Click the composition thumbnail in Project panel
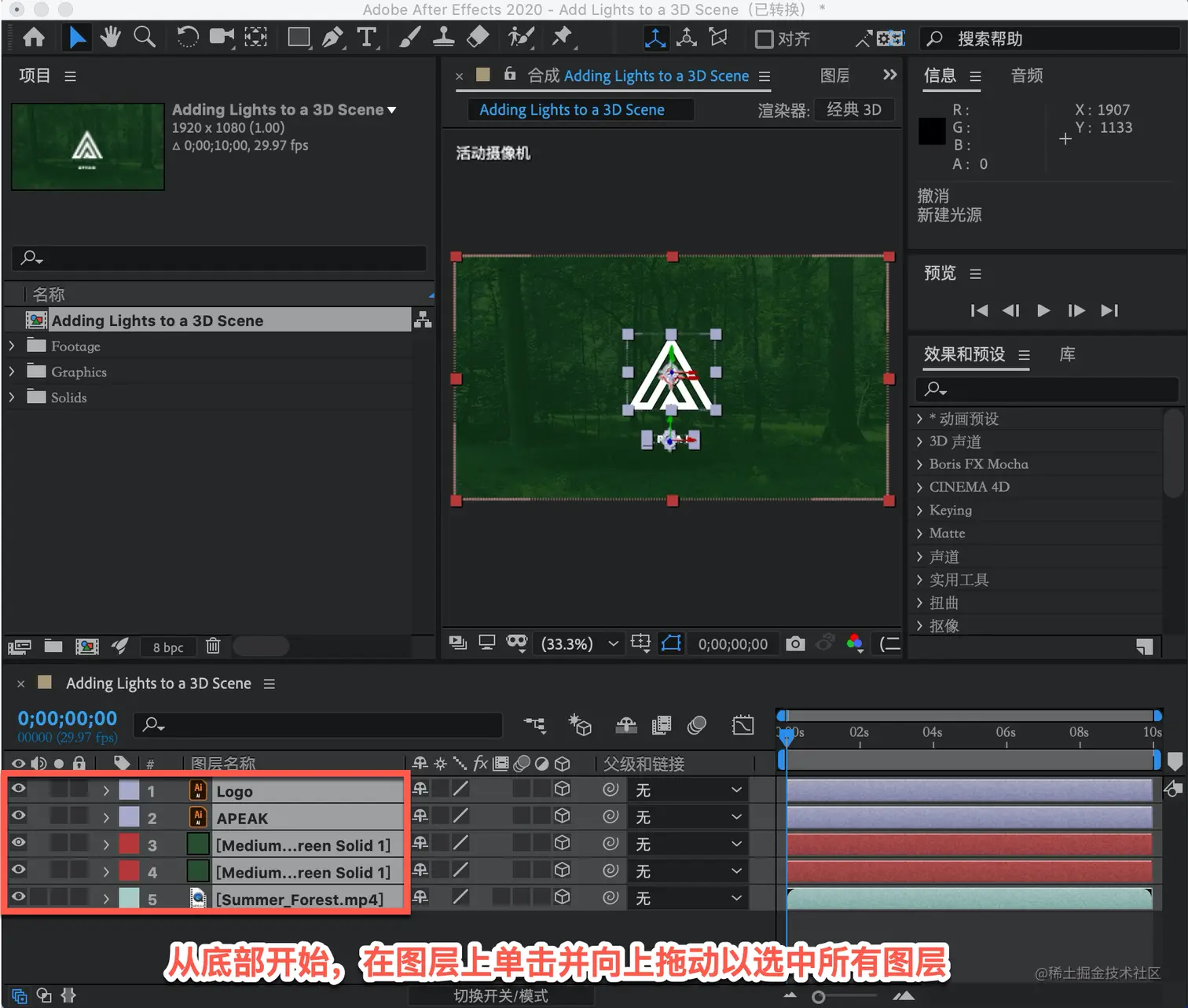The width and height of the screenshot is (1188, 1008). tap(88, 147)
